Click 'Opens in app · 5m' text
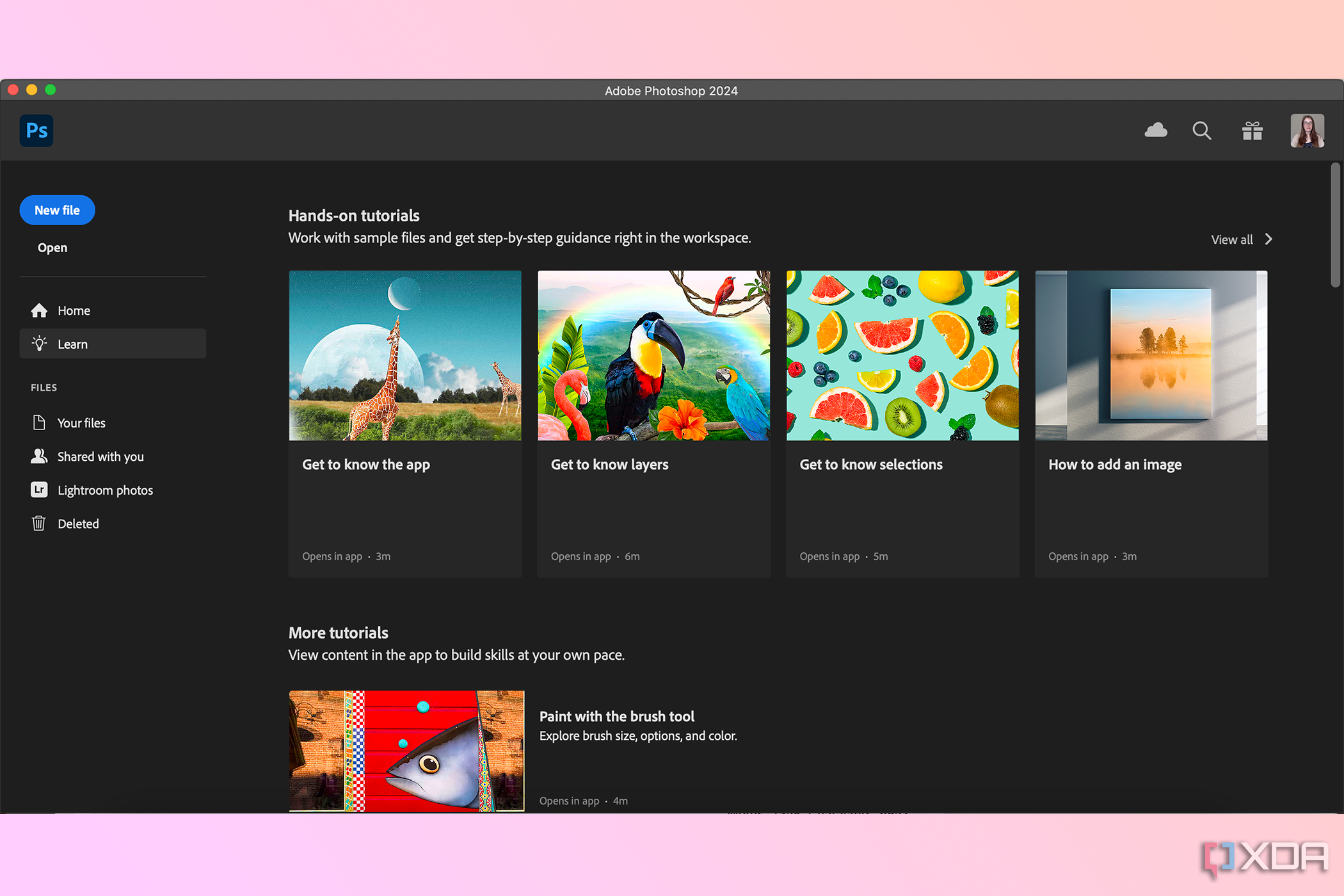 pos(844,556)
